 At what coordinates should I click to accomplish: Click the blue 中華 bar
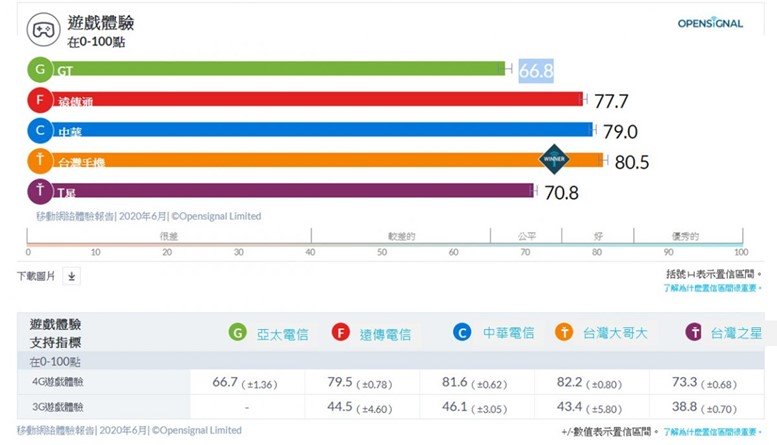tap(322, 129)
